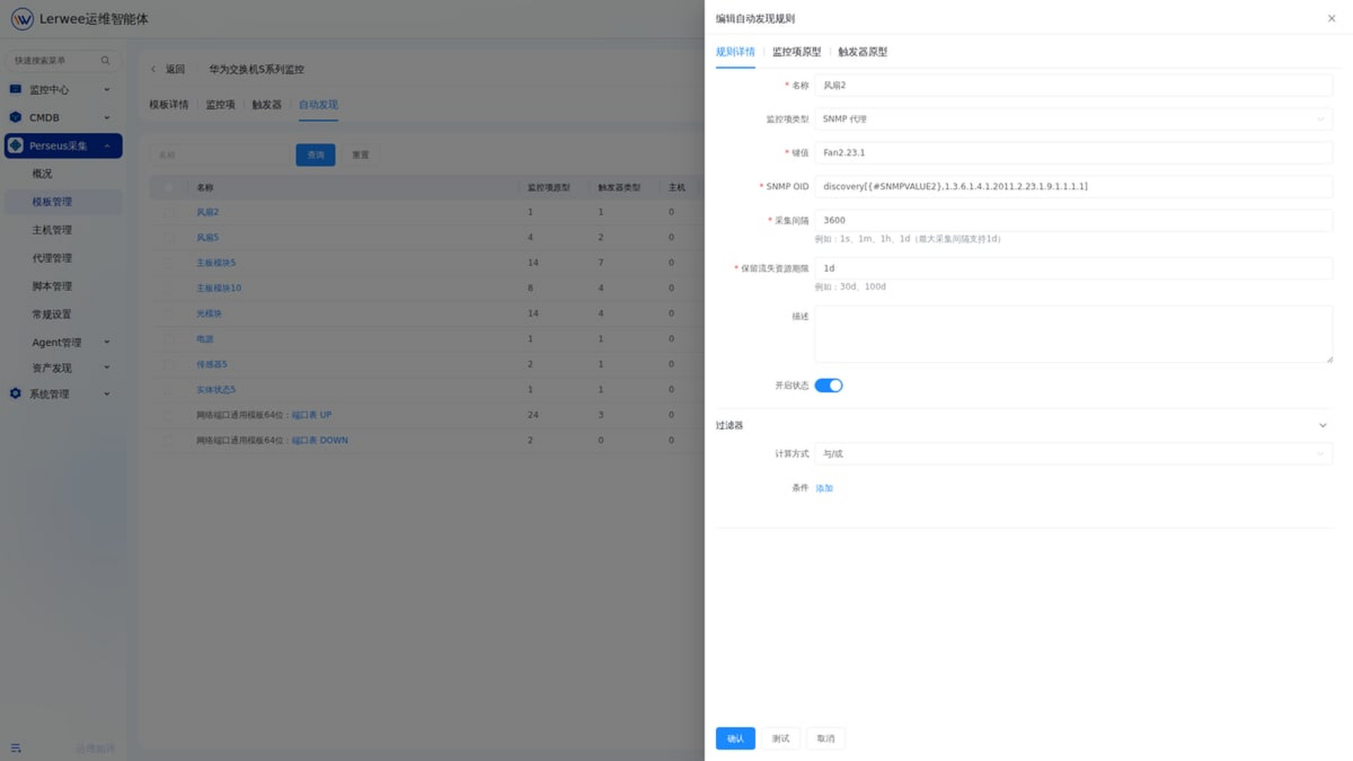Click the 重置 button
1353x761 pixels.
tap(360, 155)
